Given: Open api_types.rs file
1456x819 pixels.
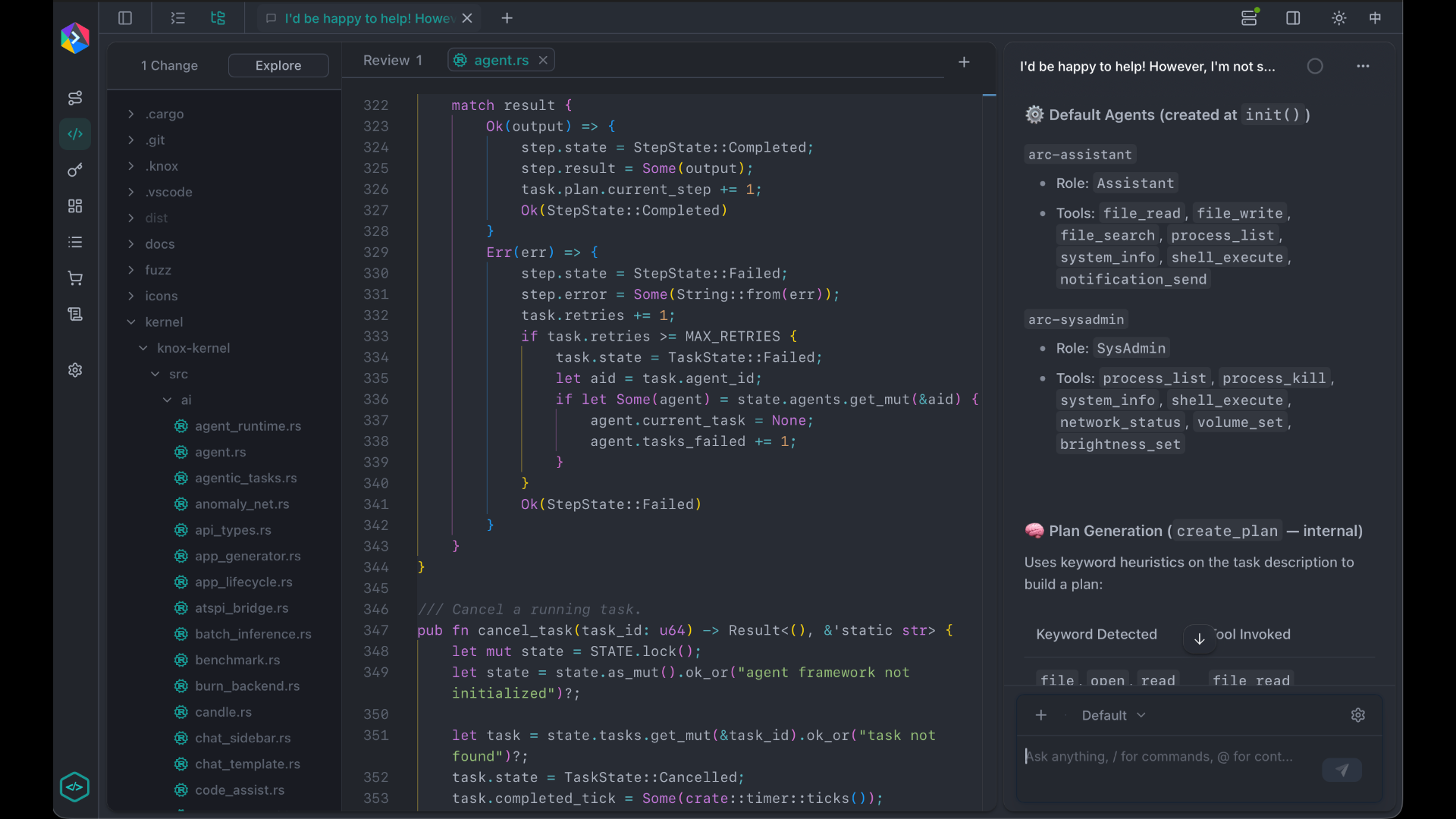Looking at the screenshot, I should pyautogui.click(x=224, y=530).
